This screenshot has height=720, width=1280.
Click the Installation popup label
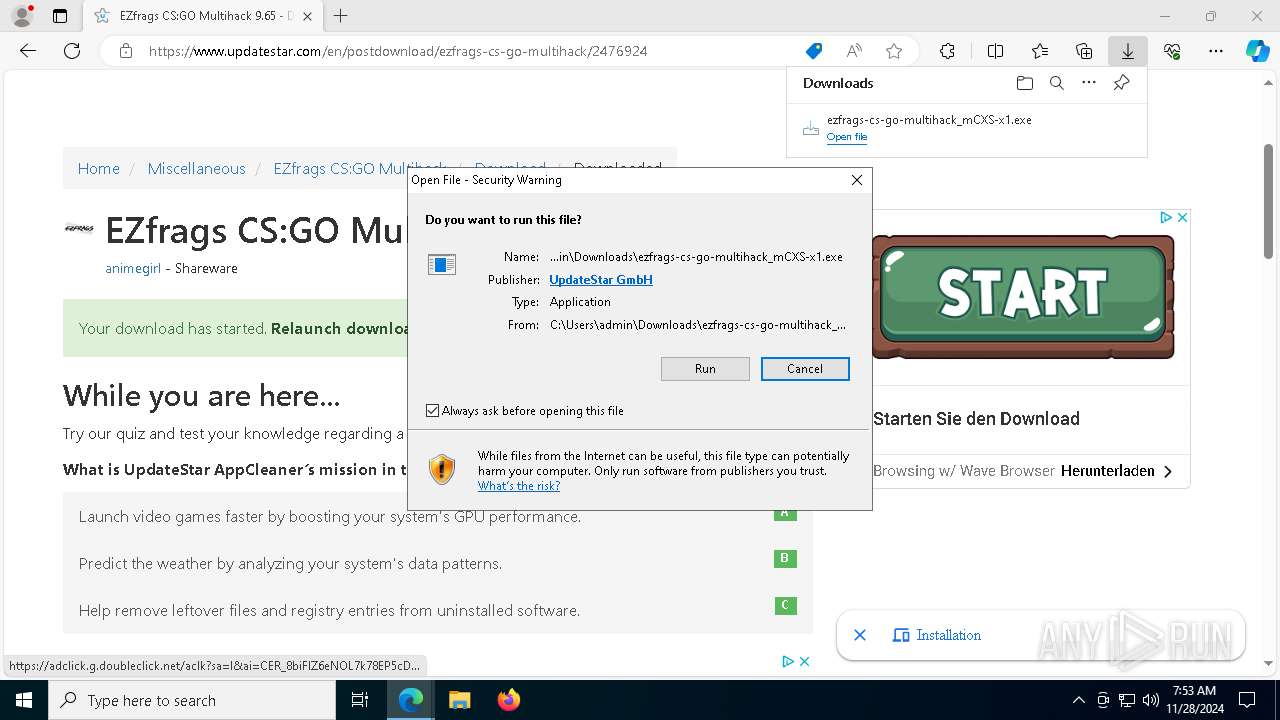948,635
